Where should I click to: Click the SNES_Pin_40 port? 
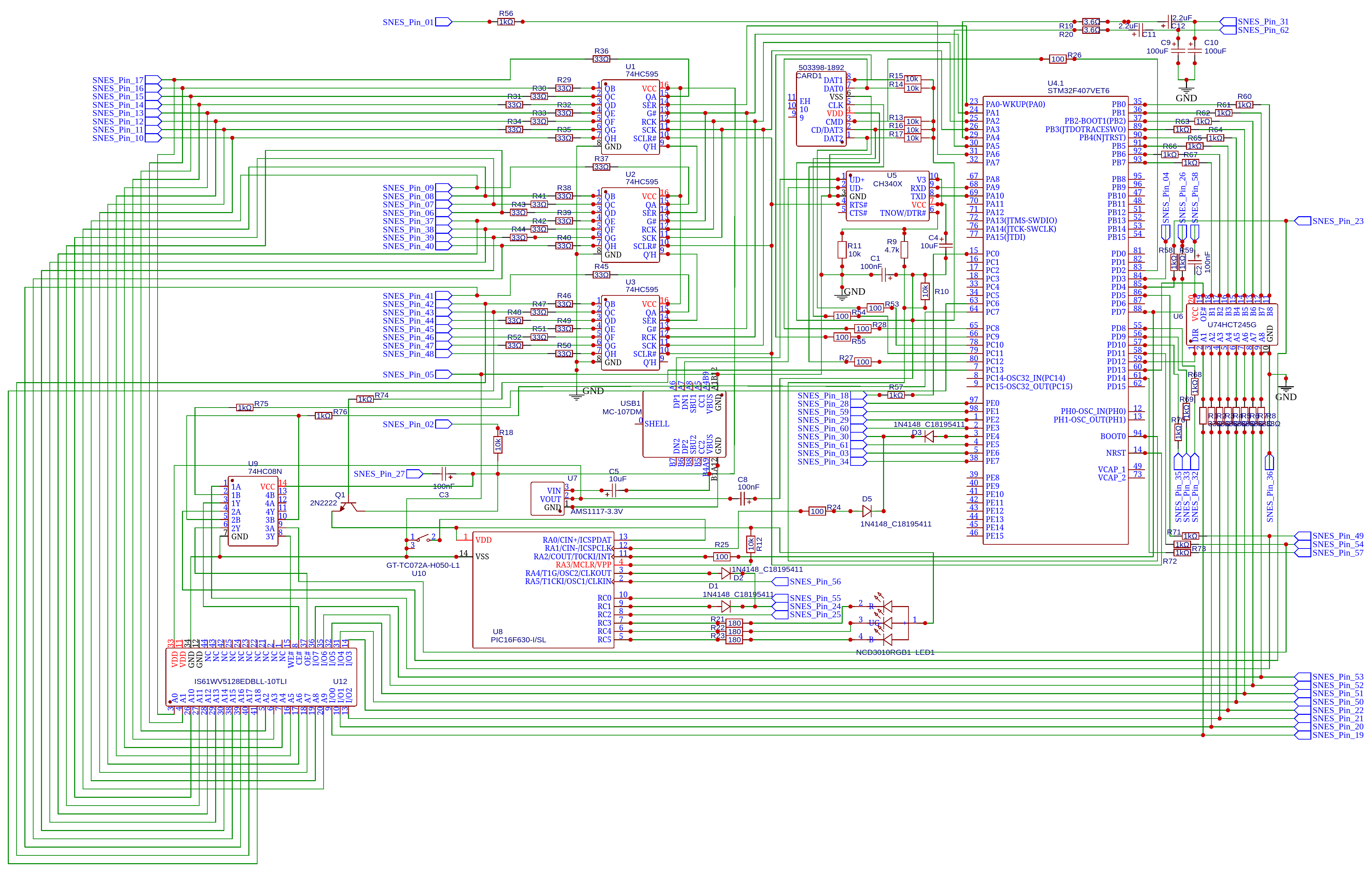(x=417, y=246)
